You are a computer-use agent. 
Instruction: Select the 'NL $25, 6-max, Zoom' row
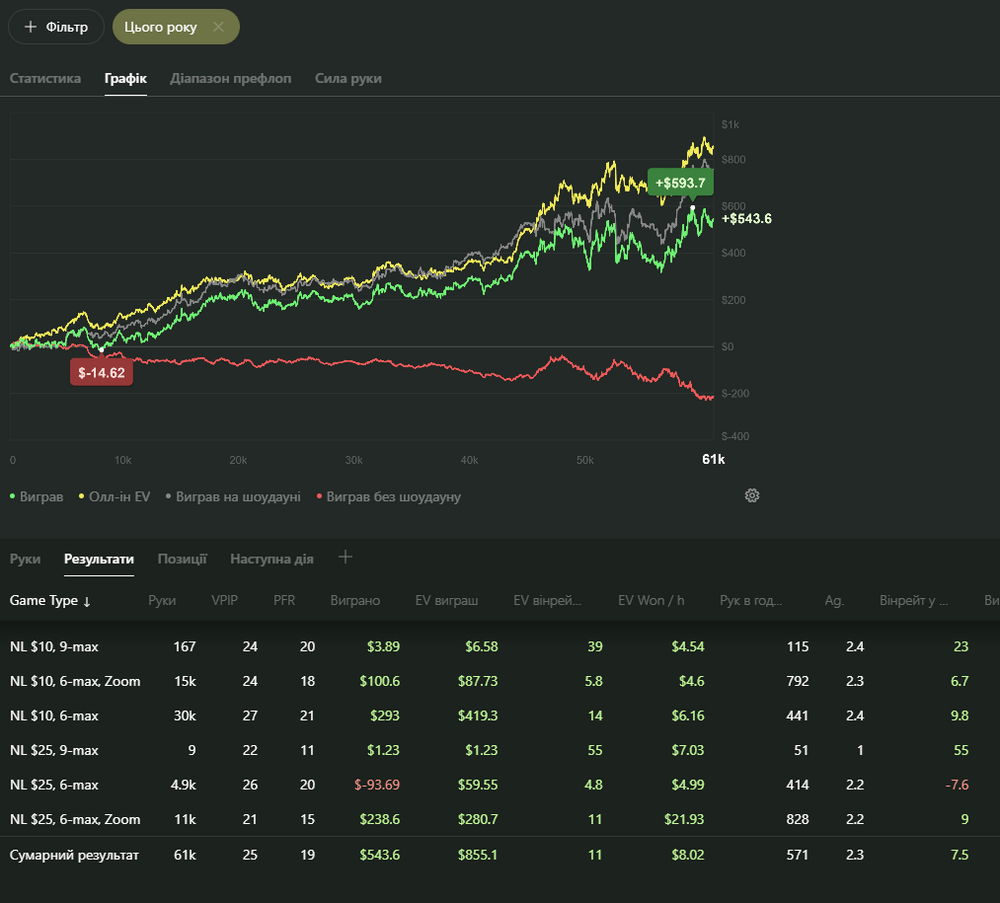pyautogui.click(x=75, y=819)
